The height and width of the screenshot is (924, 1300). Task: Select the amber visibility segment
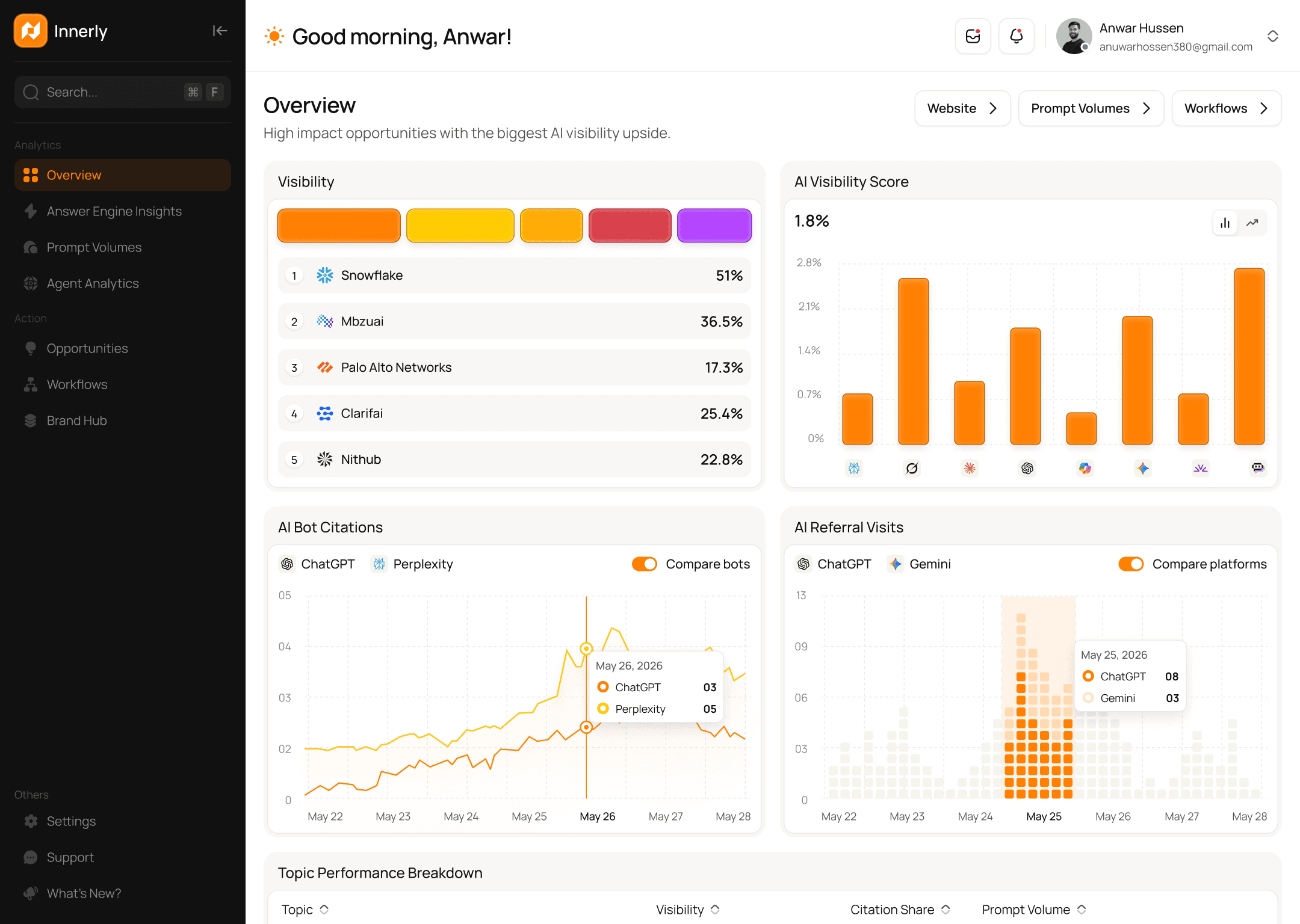[551, 226]
